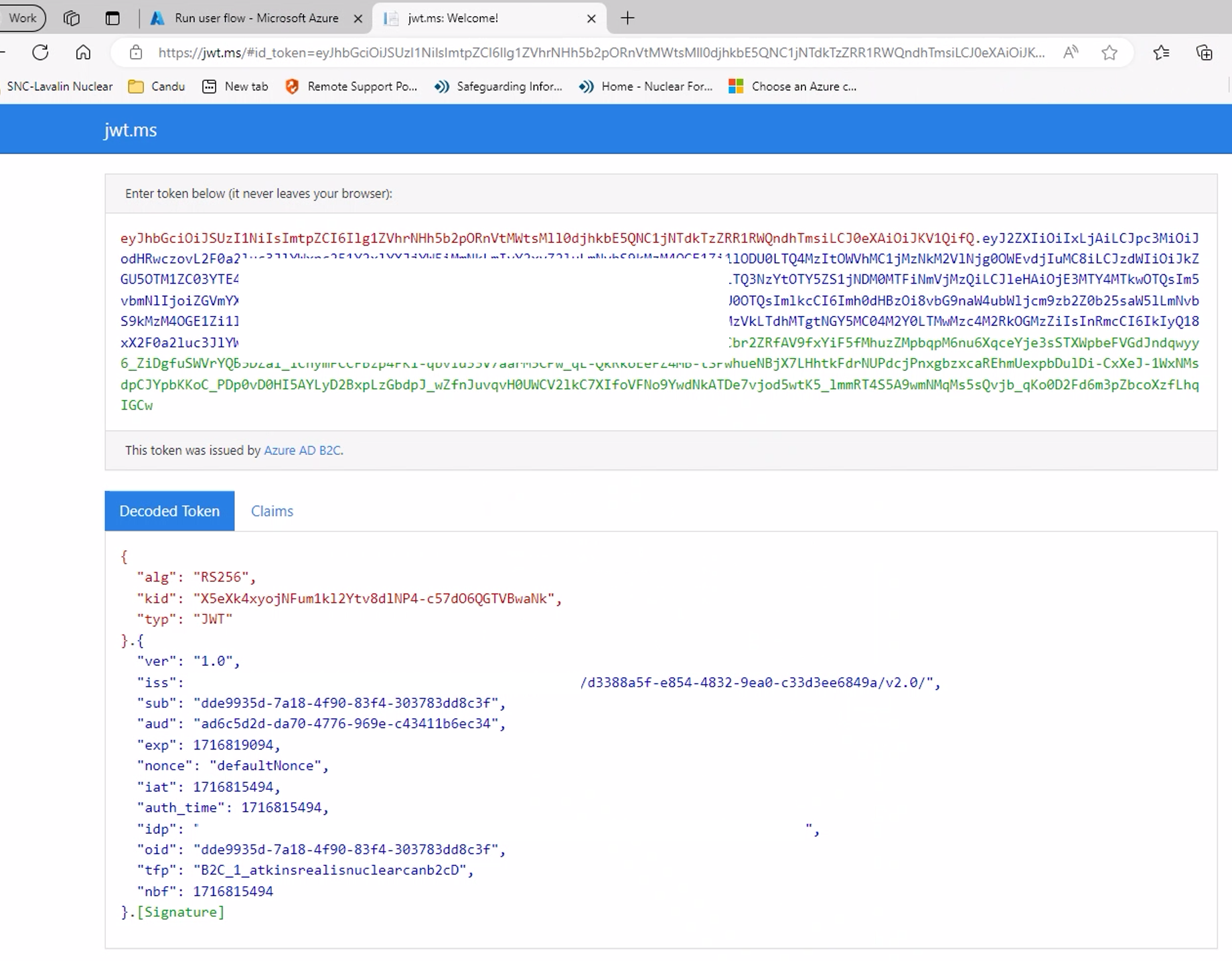
Task: Click the aud value ad6c5d2d-da70-4776
Action: click(x=346, y=723)
